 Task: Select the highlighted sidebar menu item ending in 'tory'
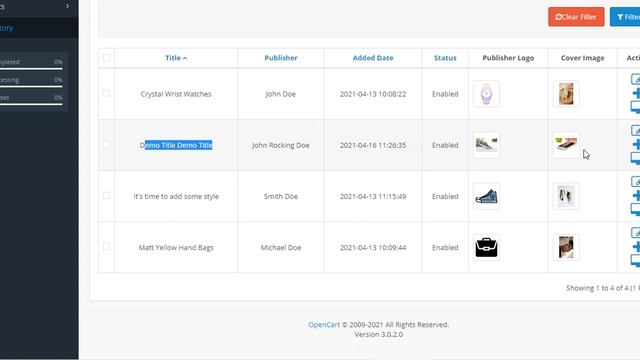[x=39, y=28]
